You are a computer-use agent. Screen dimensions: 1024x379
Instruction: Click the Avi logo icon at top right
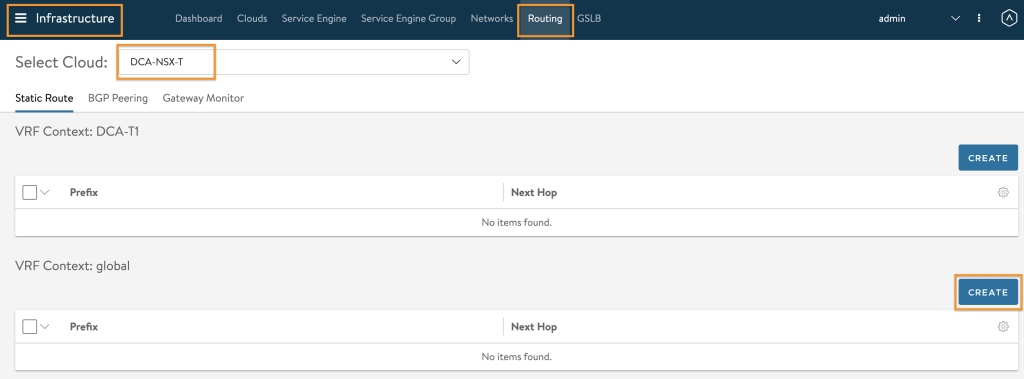pyautogui.click(x=1008, y=18)
